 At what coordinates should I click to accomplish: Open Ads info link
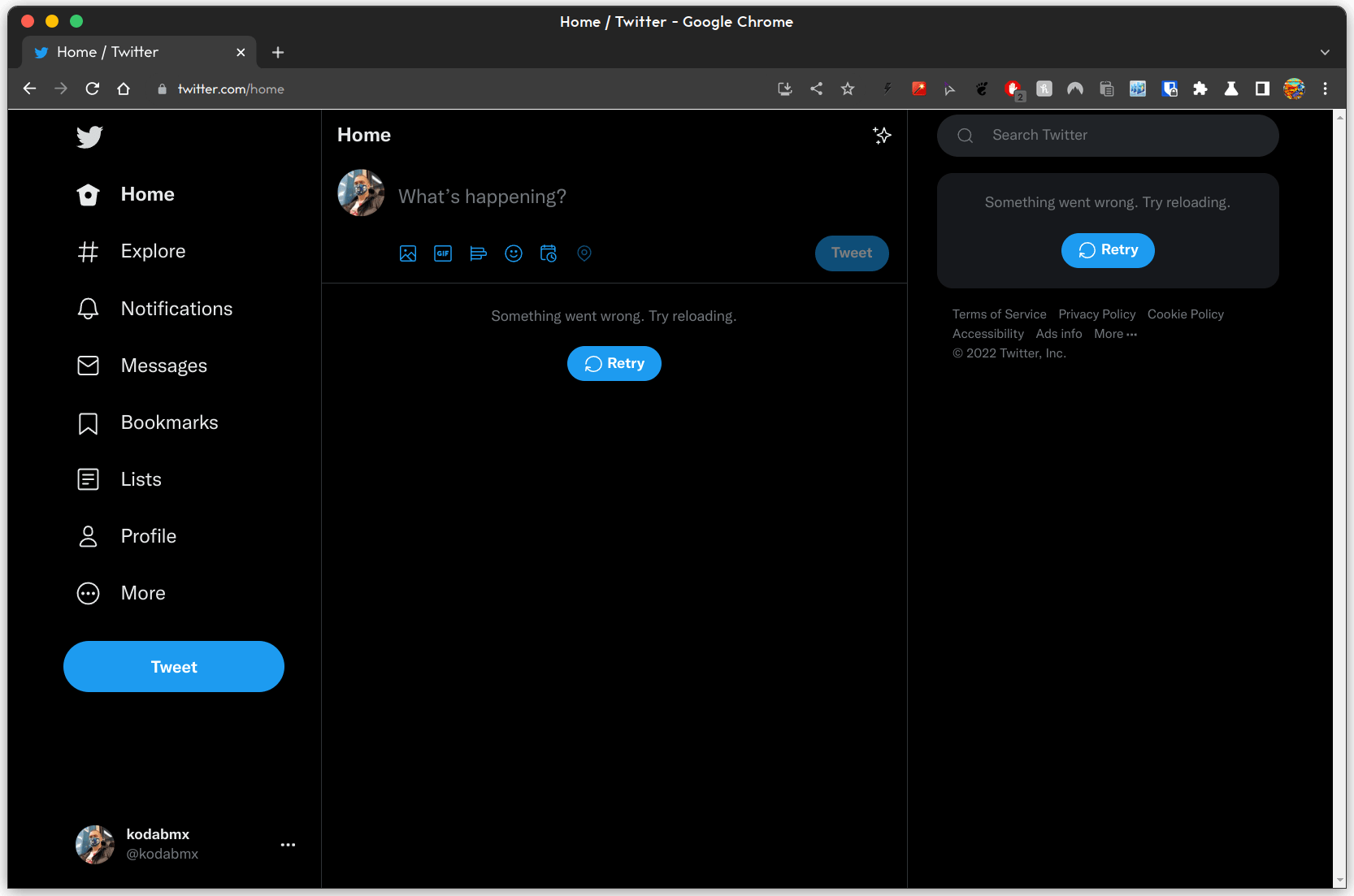click(1059, 334)
